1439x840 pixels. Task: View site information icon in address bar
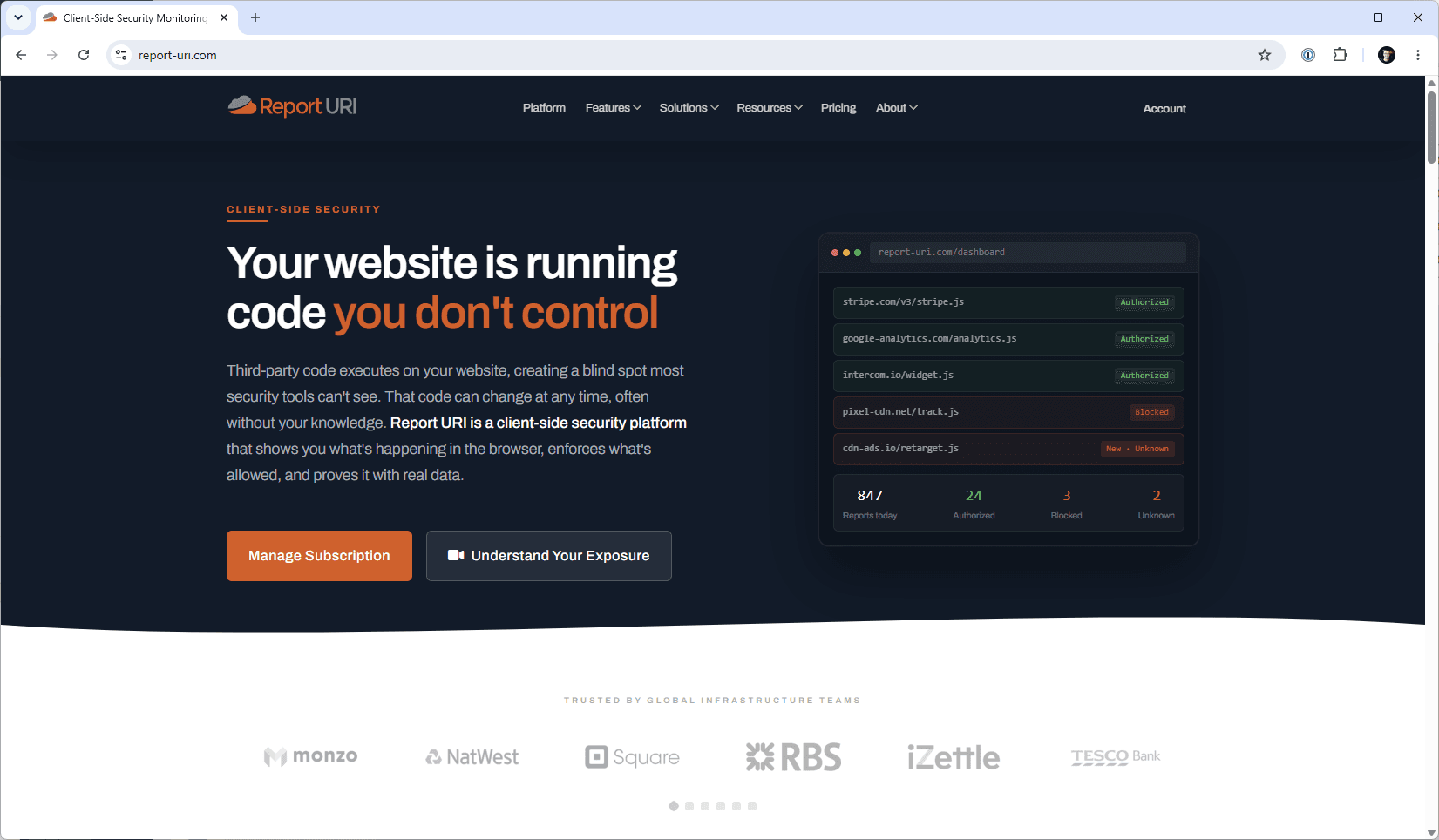(x=121, y=55)
